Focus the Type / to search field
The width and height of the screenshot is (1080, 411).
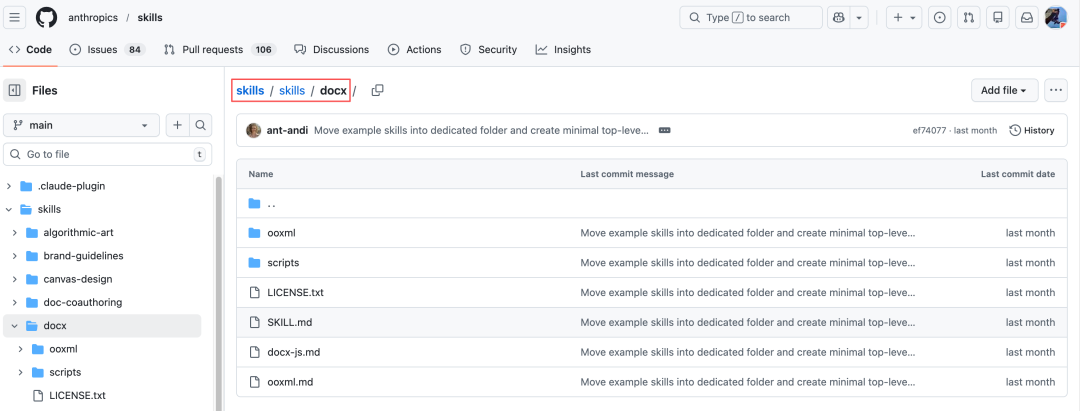[x=751, y=17]
